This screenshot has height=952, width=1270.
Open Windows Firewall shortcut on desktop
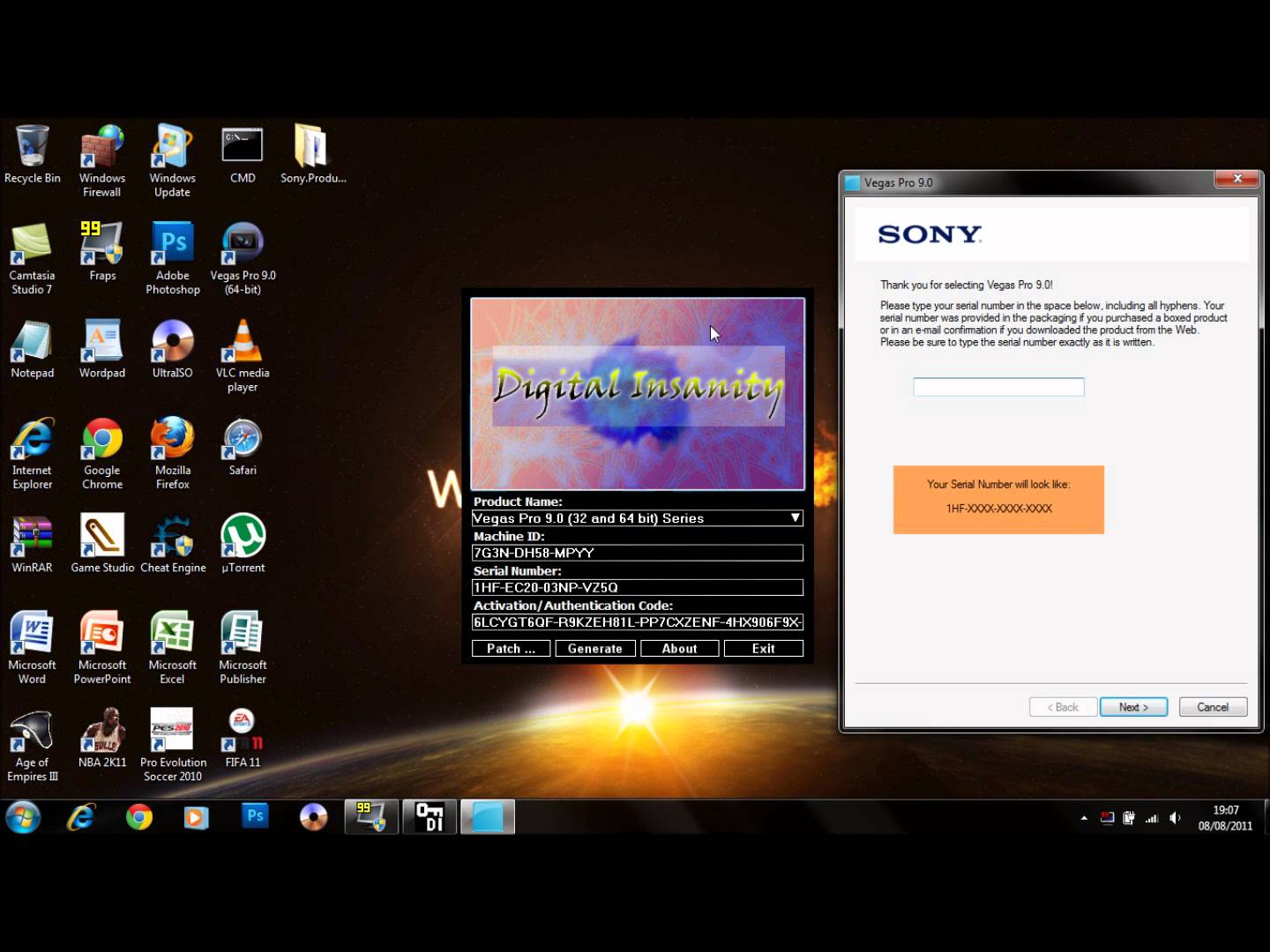[x=102, y=161]
